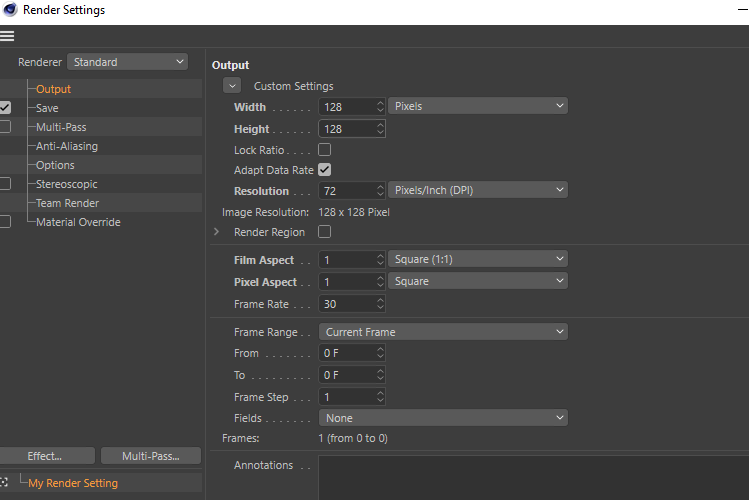The image size is (749, 500).
Task: Open the Renderer dropdown set to Standard
Action: pyautogui.click(x=128, y=62)
